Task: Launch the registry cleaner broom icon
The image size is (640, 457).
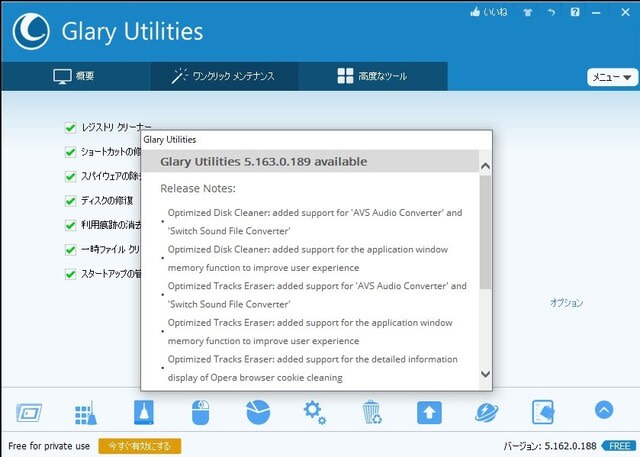Action: pyautogui.click(x=86, y=413)
